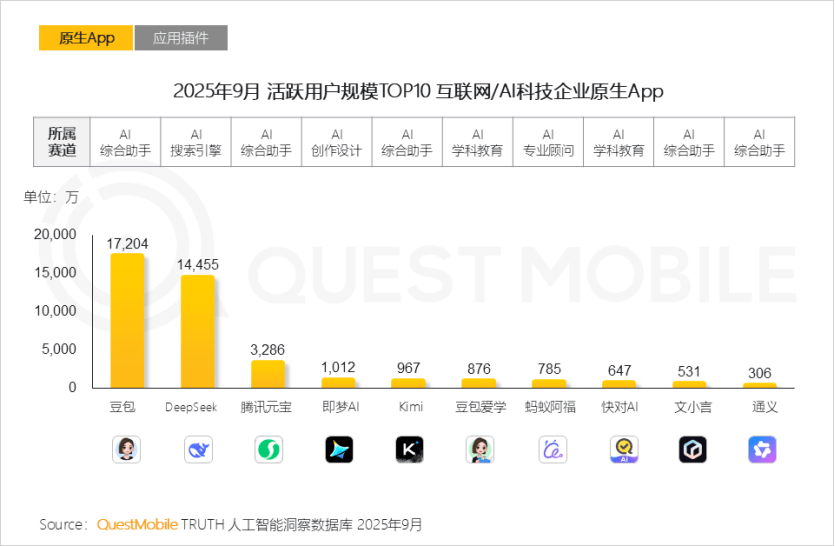
Task: Click the AI 专业顾问 category cell
Action: coord(548,142)
